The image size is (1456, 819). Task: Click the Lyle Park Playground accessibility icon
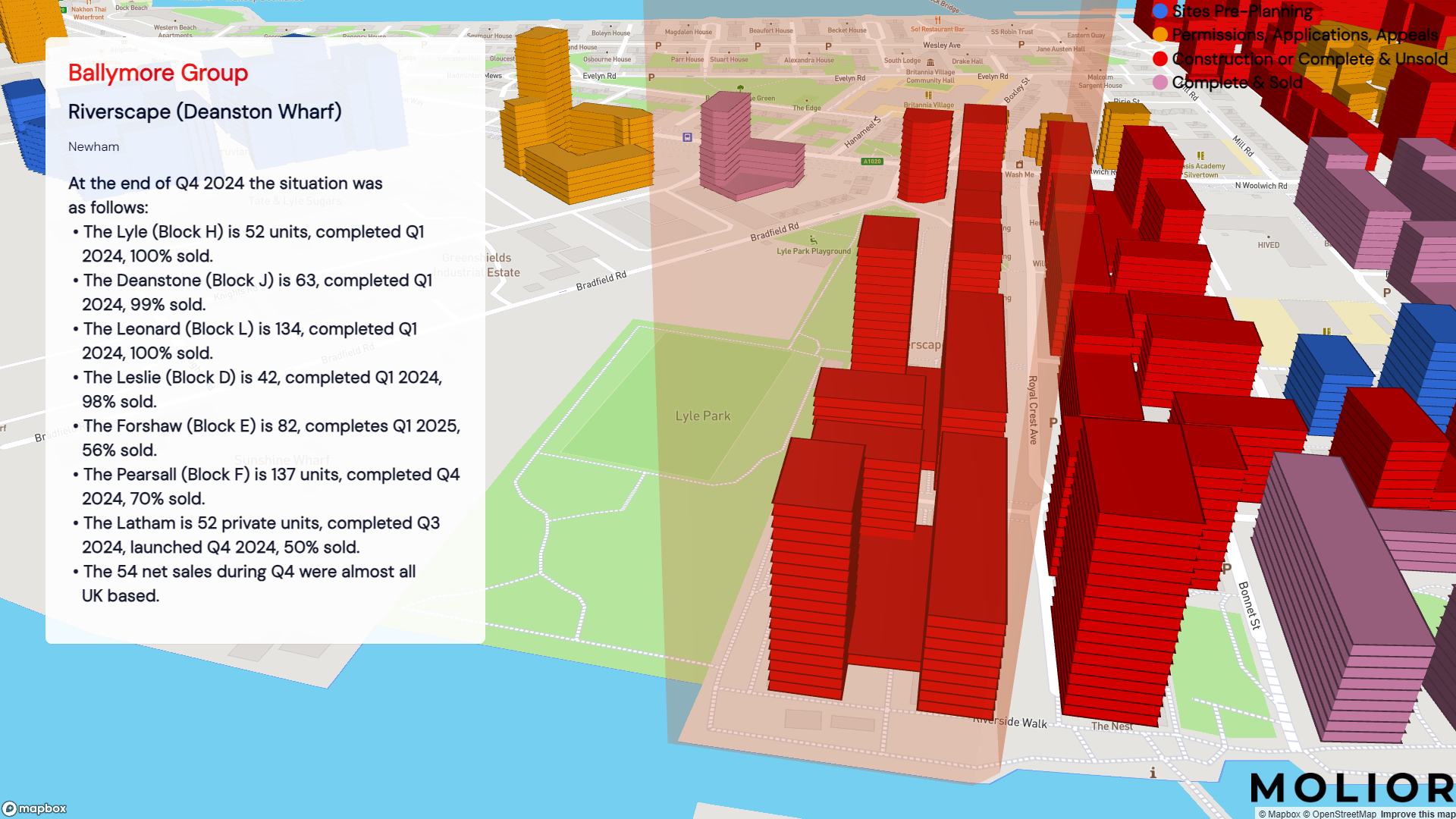click(x=813, y=240)
